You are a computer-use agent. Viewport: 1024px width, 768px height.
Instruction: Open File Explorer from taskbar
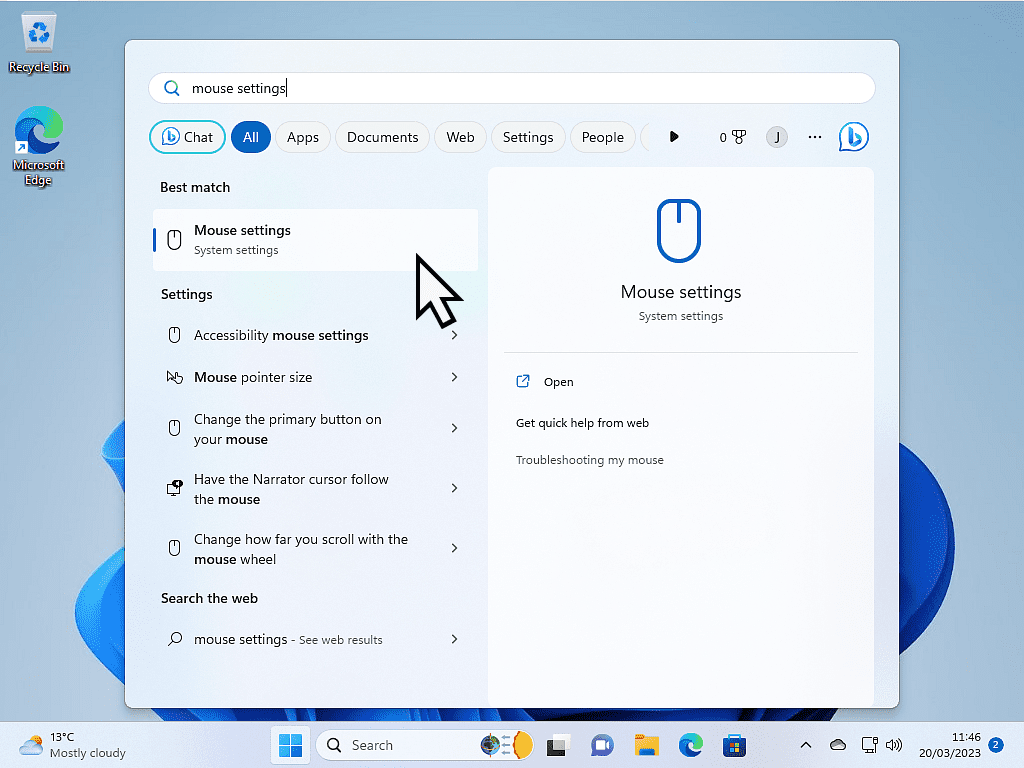pos(647,745)
